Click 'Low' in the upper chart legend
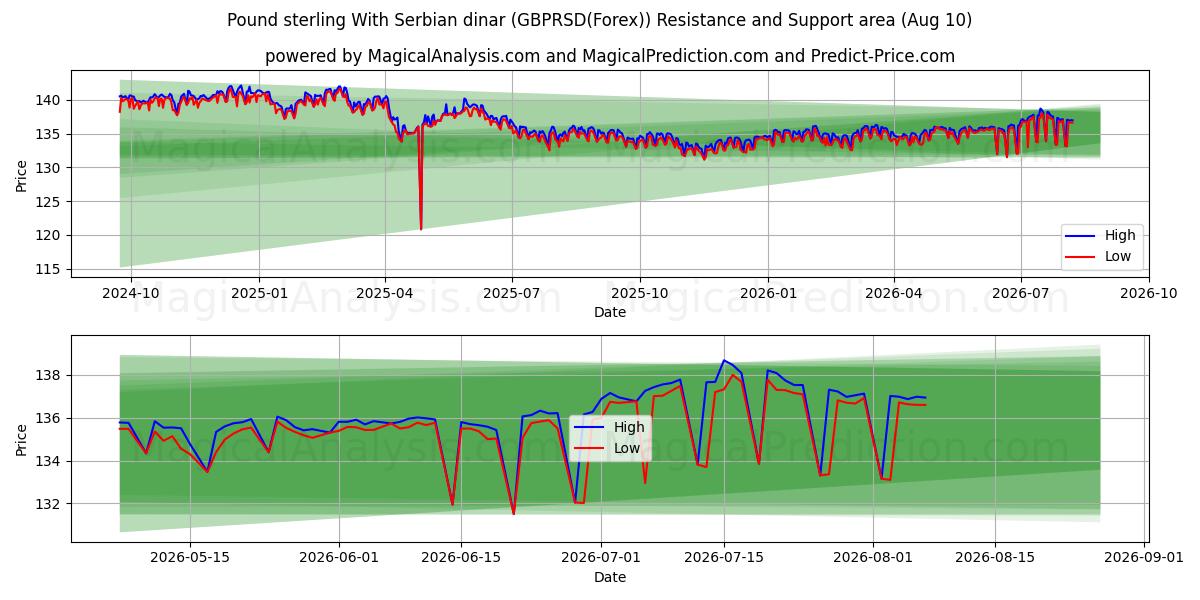 [x=1118, y=256]
